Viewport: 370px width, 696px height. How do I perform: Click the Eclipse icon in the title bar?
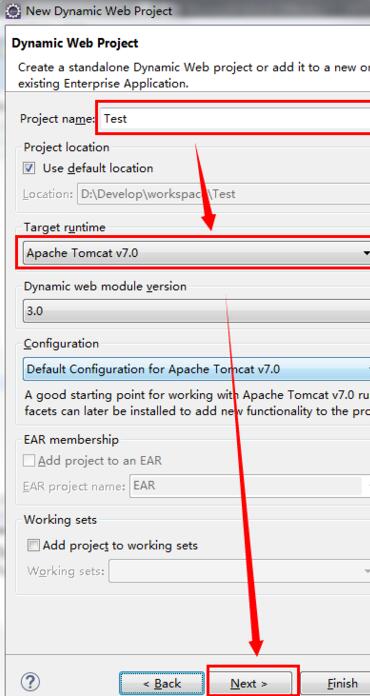pyautogui.click(x=12, y=11)
